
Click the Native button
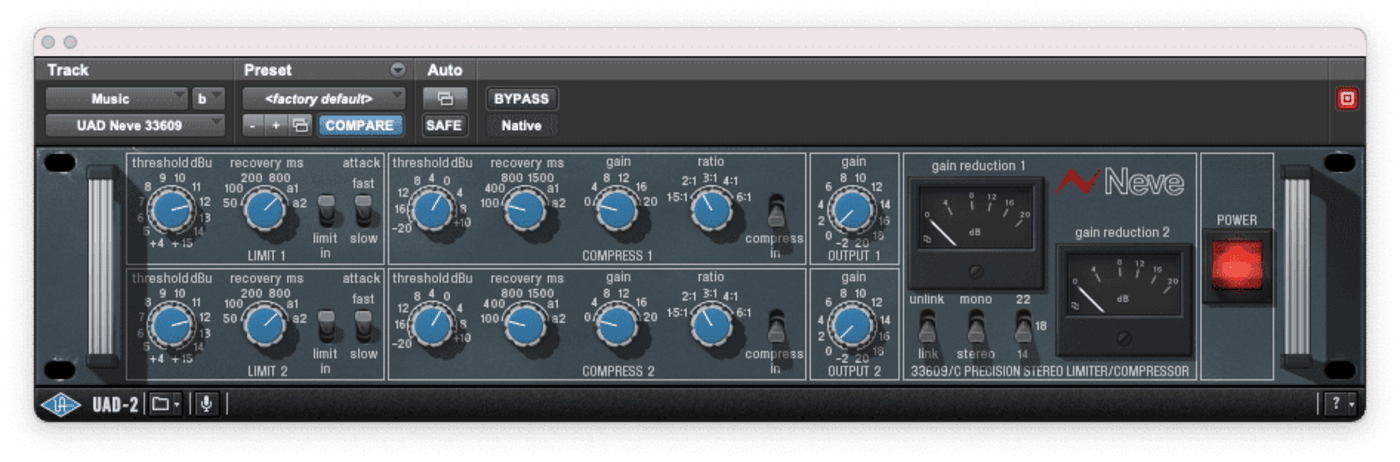(x=521, y=125)
